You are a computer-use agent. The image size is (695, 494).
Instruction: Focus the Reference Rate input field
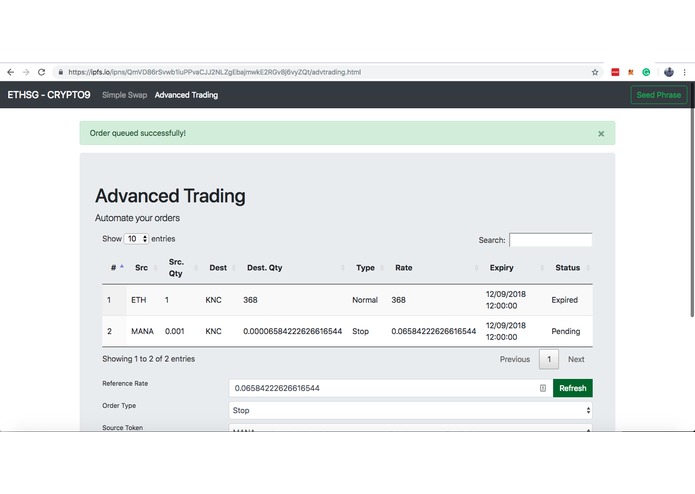[x=390, y=388]
